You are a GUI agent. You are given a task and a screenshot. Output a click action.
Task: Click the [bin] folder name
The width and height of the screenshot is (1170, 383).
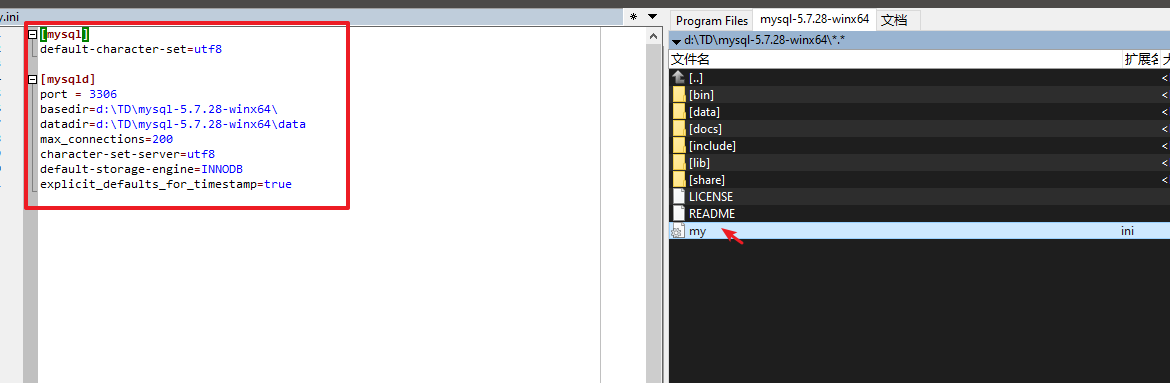701,95
